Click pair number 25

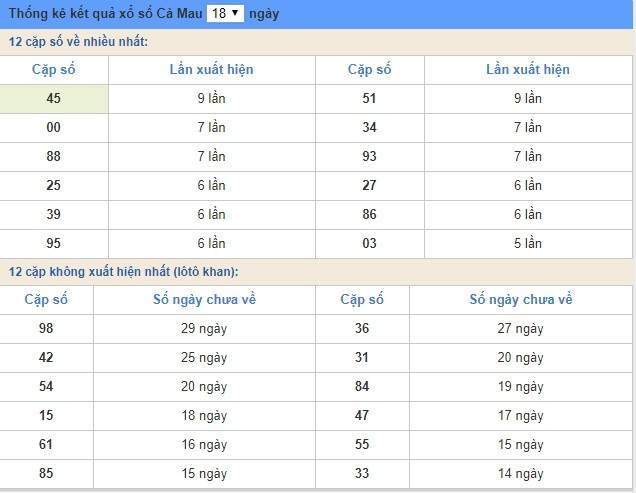coord(54,185)
